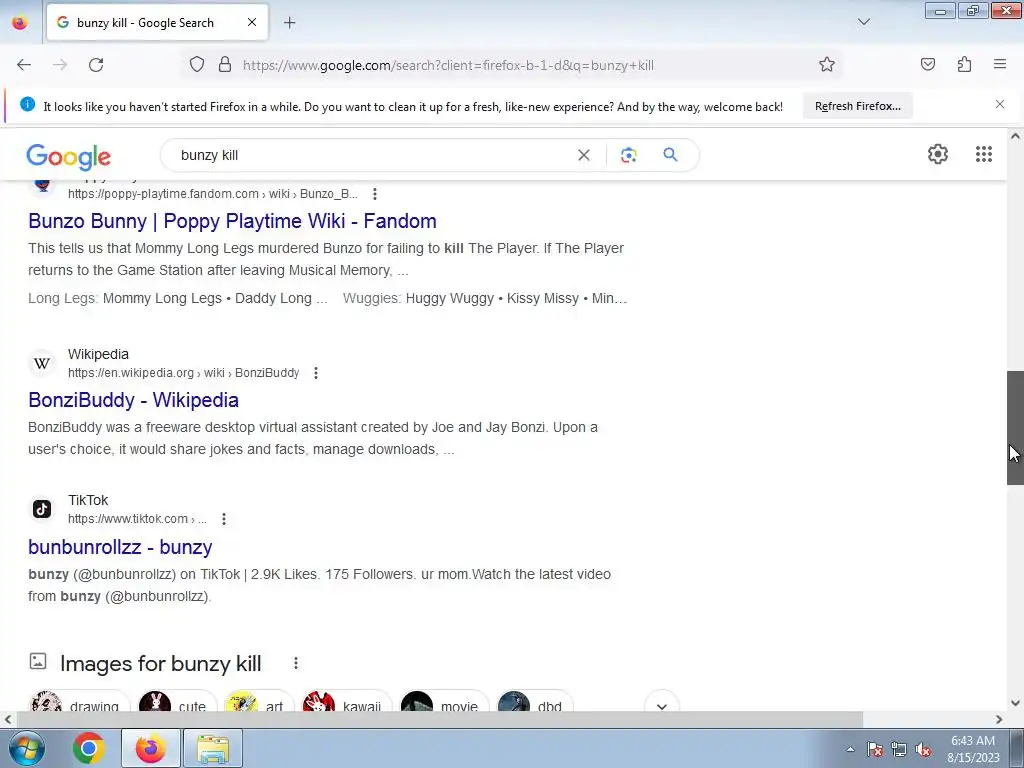Reload the current page
The height and width of the screenshot is (768, 1024).
(96, 65)
